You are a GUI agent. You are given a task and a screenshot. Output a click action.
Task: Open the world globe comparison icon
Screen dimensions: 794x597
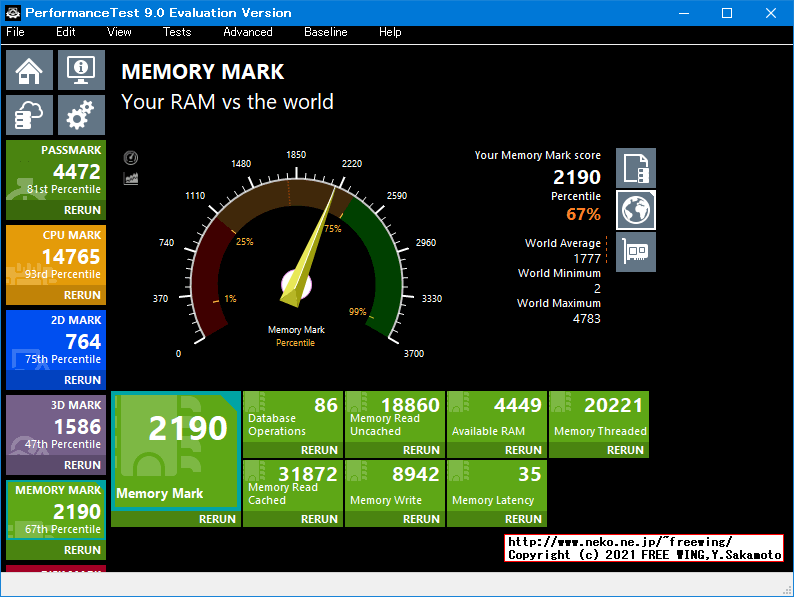(636, 210)
